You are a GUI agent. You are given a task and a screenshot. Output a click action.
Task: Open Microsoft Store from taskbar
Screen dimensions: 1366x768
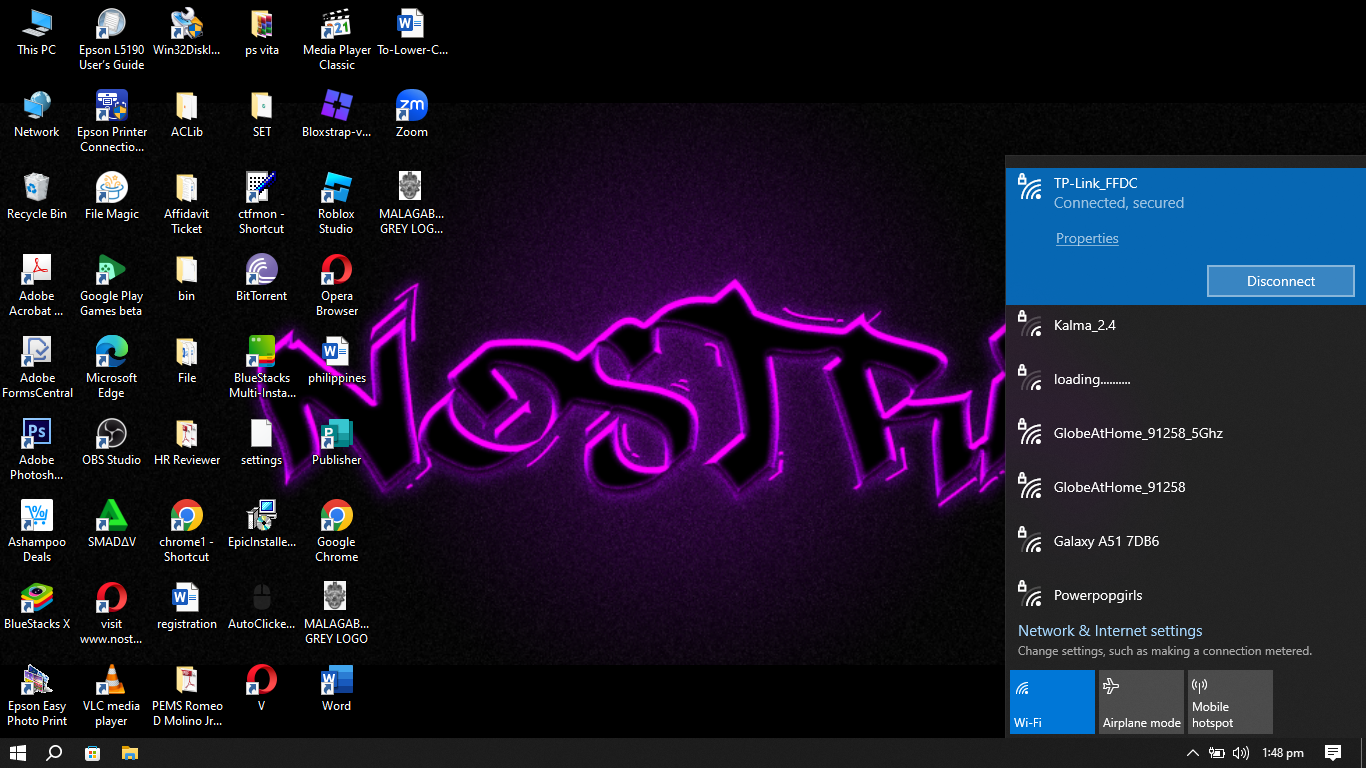(x=92, y=753)
